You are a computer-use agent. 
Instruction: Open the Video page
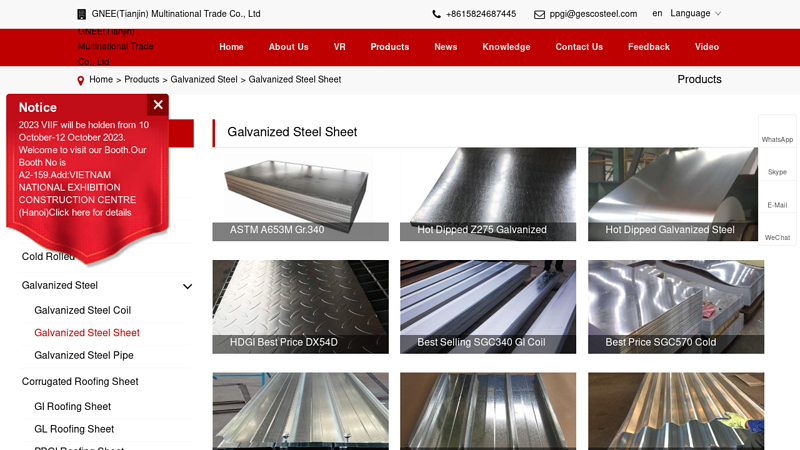coord(707,47)
